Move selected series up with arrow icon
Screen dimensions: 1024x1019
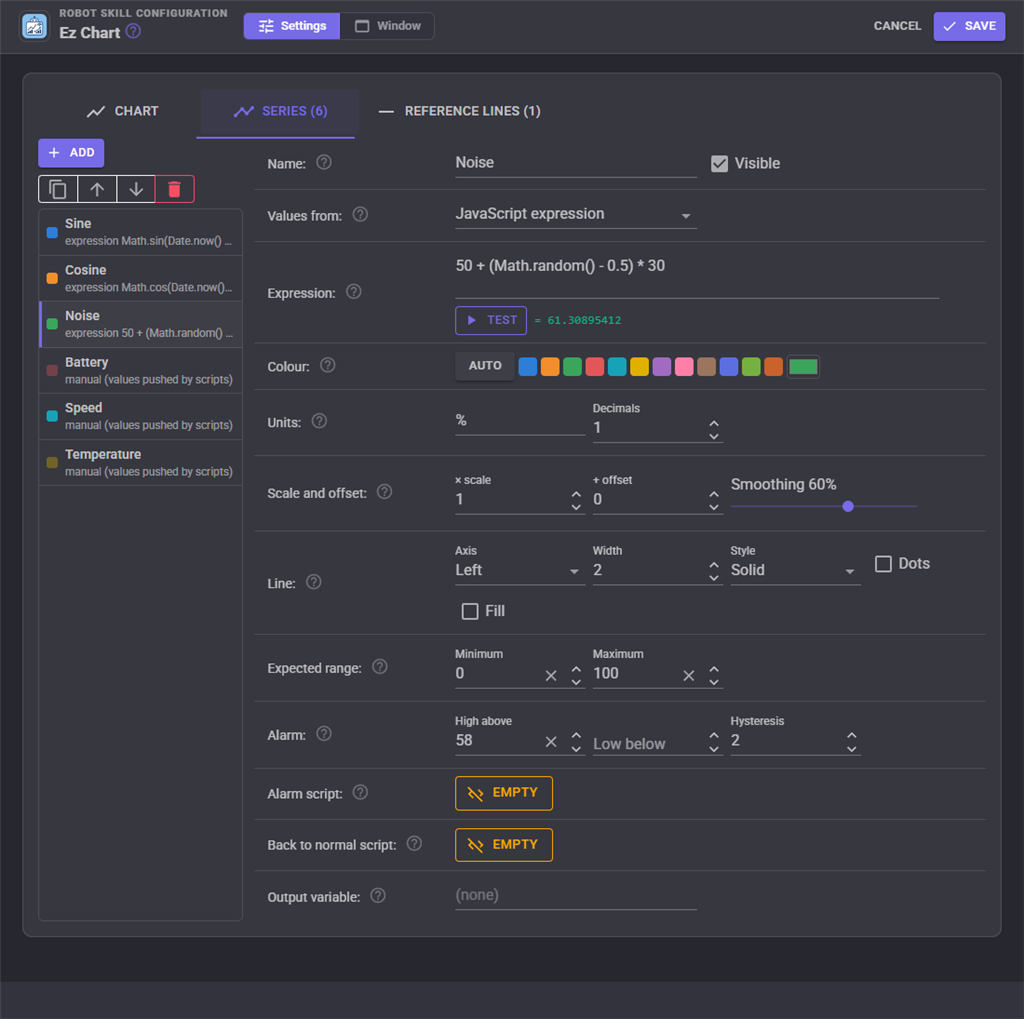pos(97,189)
